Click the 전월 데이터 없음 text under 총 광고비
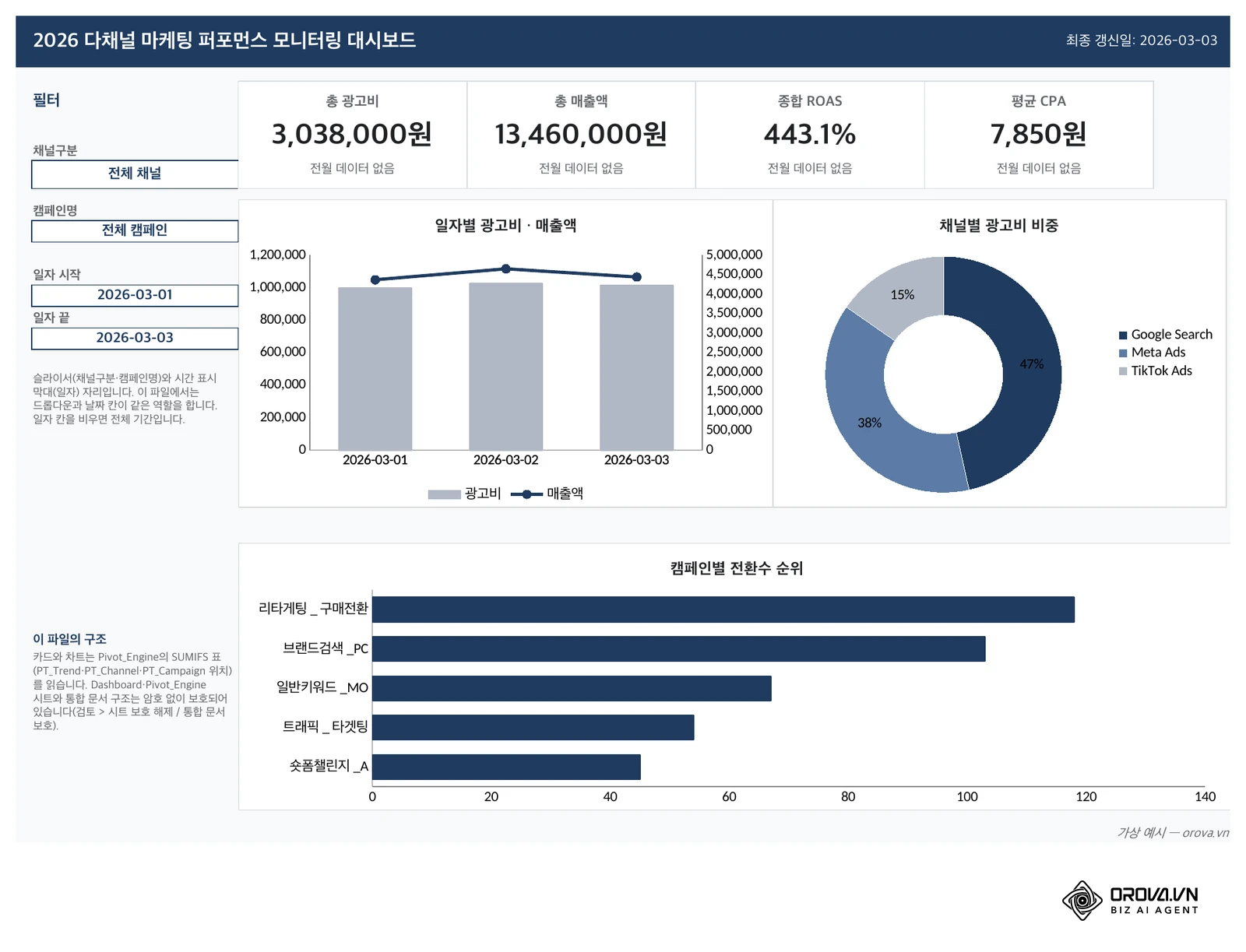This screenshot has width=1246, height=952. pos(352,168)
